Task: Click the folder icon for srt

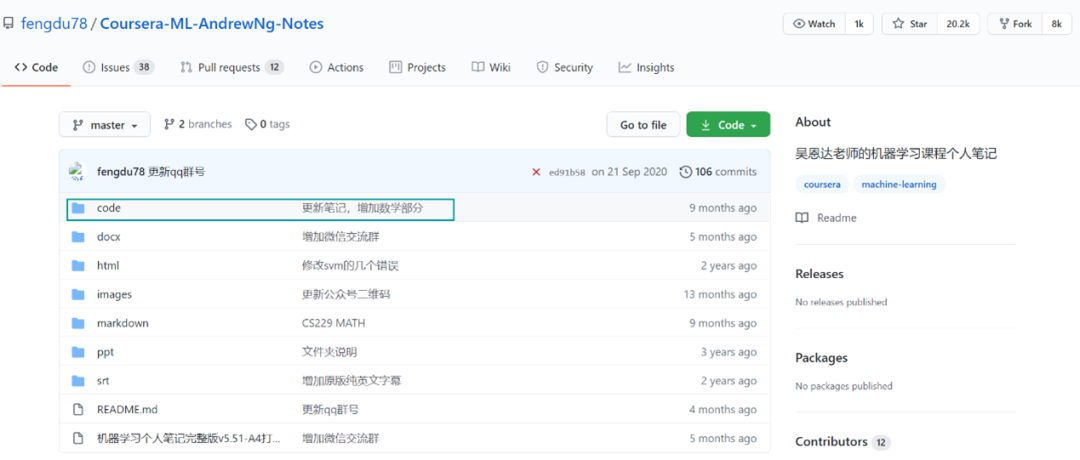Action: click(78, 381)
